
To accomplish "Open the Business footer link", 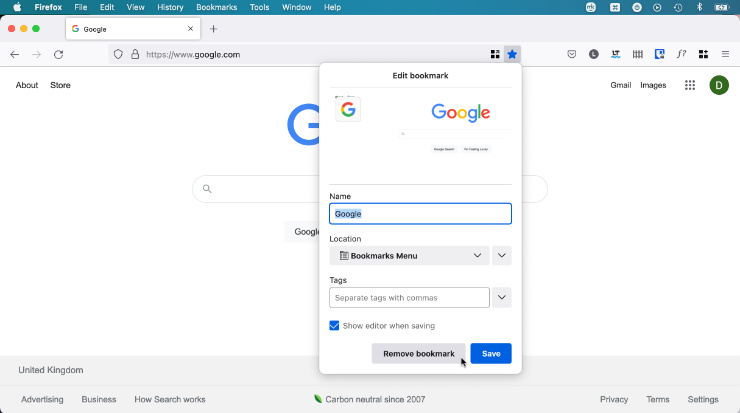I will pos(99,399).
